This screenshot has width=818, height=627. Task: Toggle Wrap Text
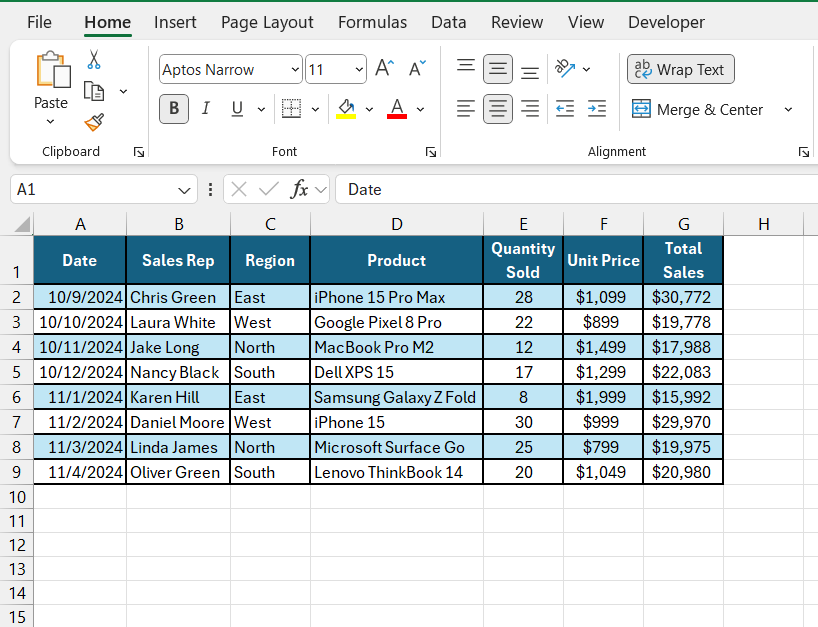[x=681, y=69]
